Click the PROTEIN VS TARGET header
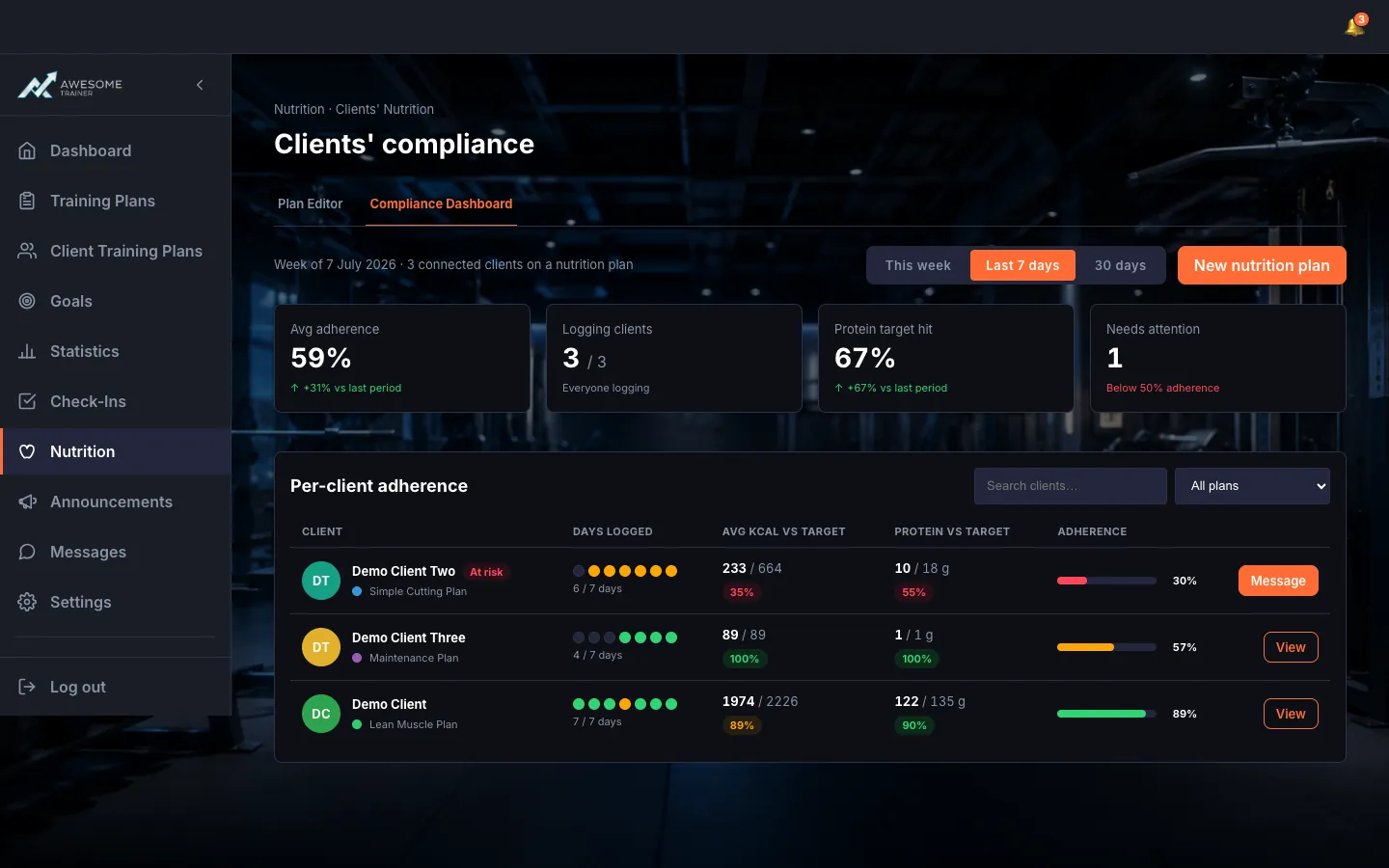Screen dimensions: 1389x868 (x=952, y=531)
